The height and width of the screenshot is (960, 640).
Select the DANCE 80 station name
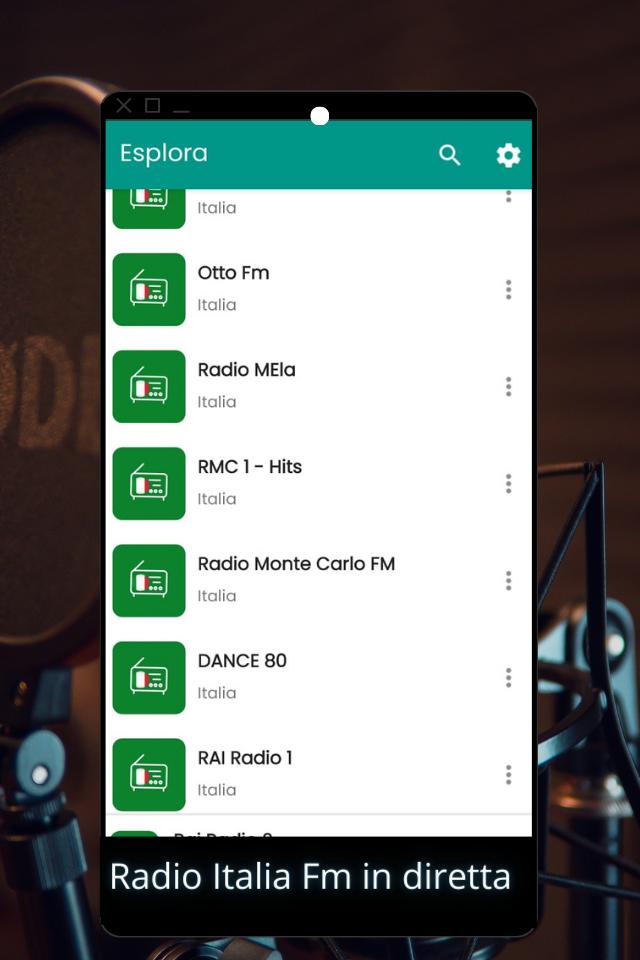242,661
